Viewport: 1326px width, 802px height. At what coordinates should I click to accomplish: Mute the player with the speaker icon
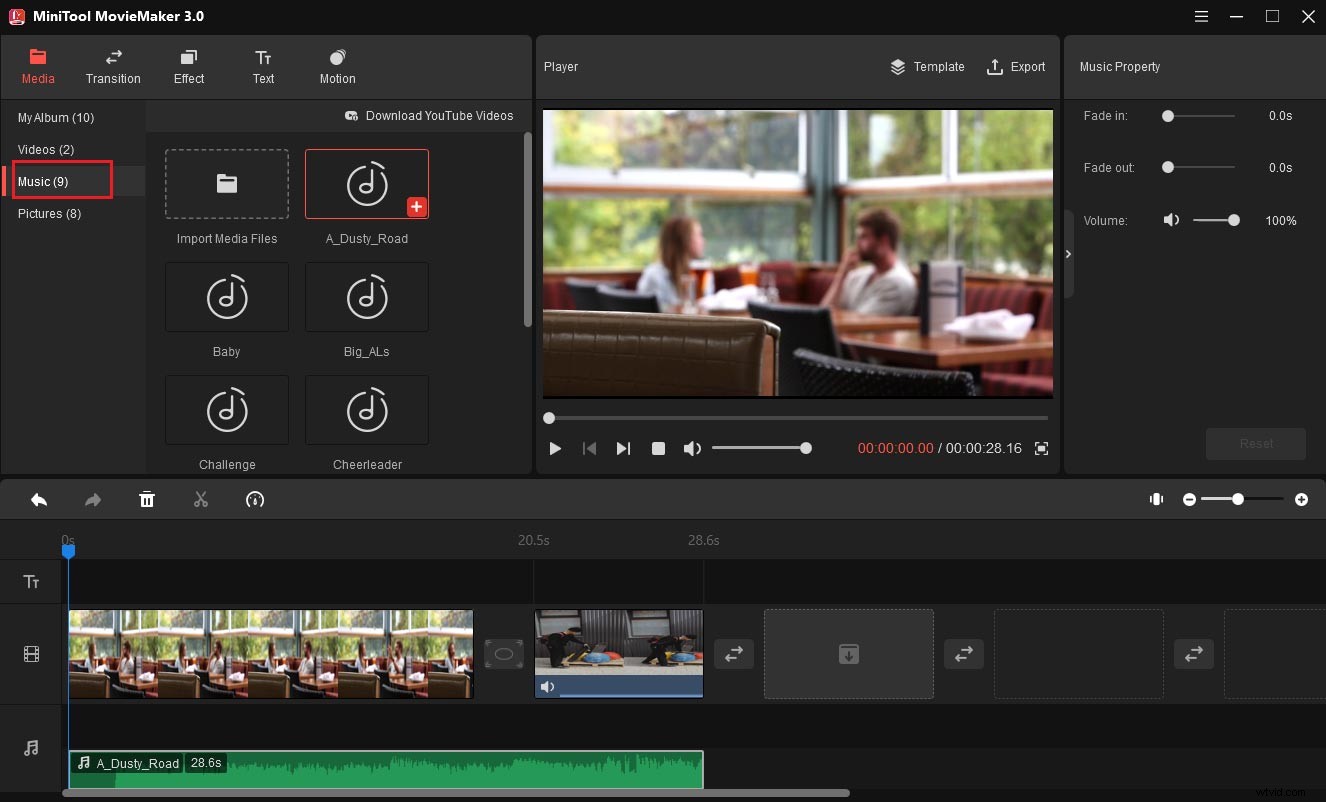[692, 448]
